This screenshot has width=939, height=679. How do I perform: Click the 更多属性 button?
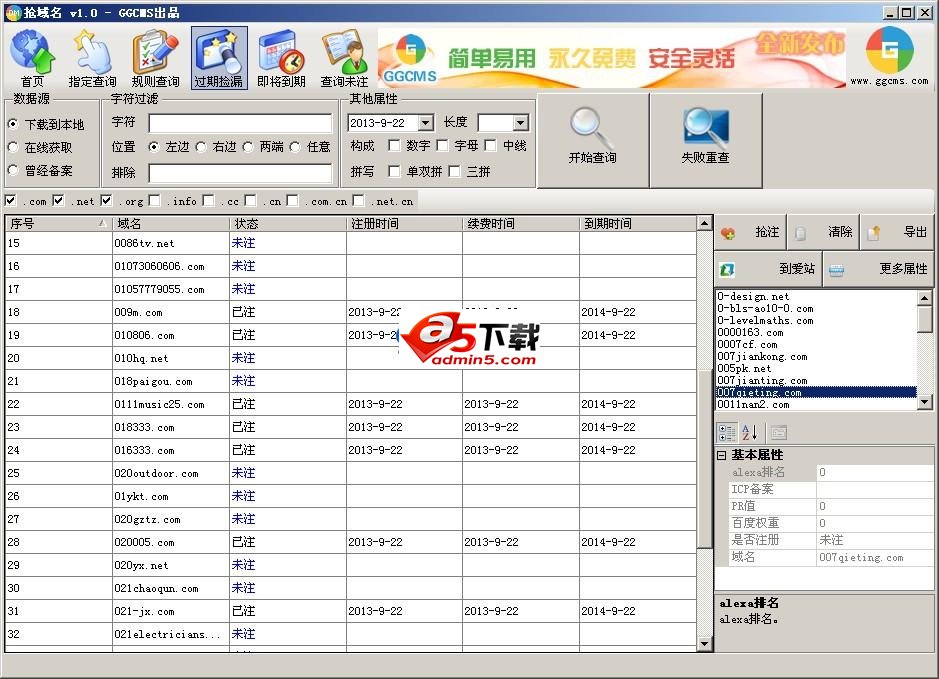click(878, 269)
